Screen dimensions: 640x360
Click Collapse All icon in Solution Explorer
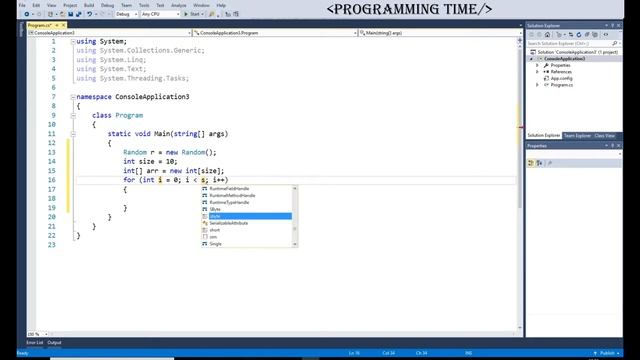point(587,35)
